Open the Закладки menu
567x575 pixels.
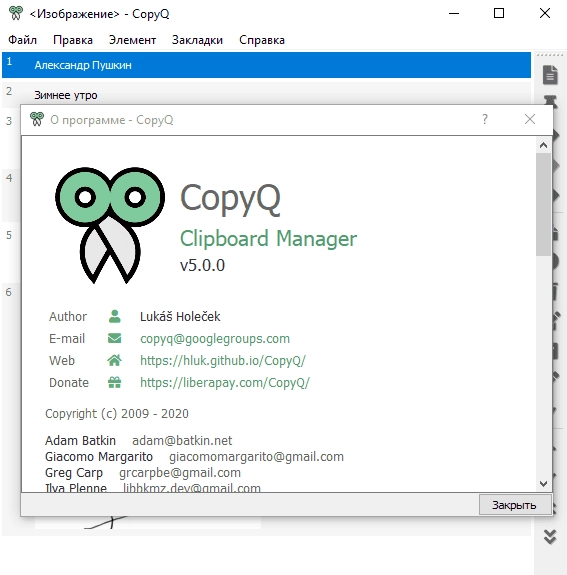click(197, 40)
